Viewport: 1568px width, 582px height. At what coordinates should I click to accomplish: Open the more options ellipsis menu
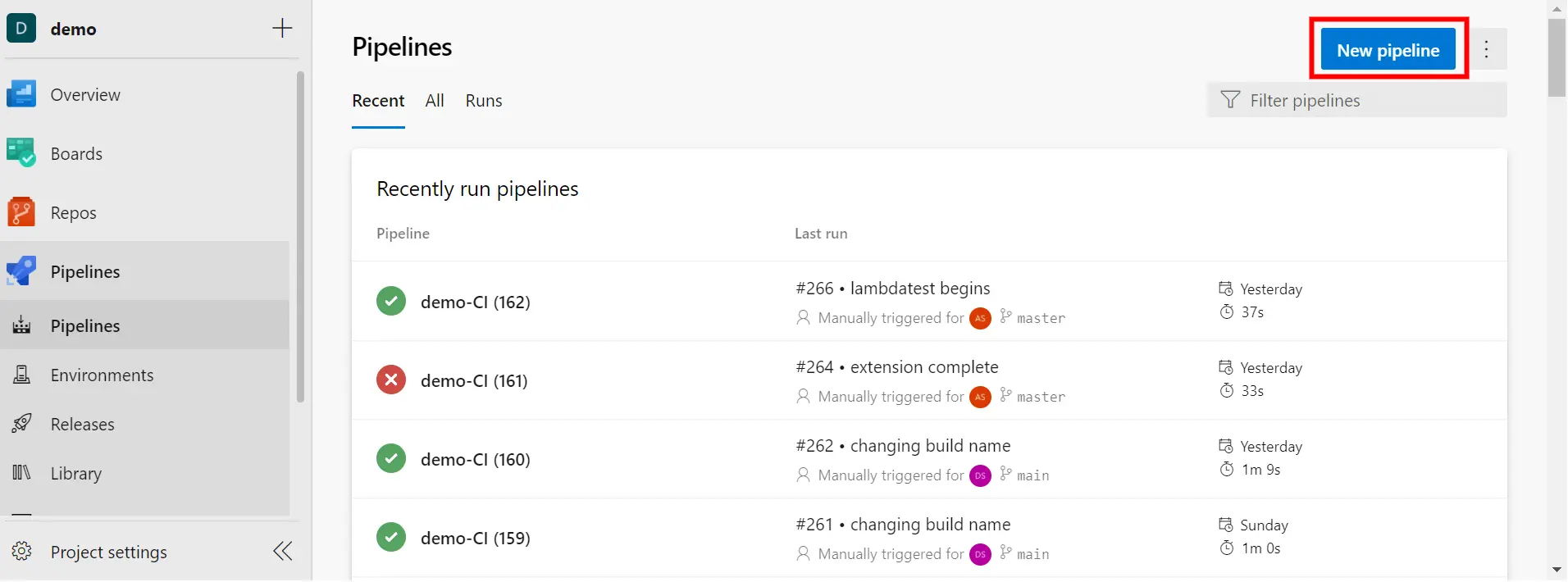pyautogui.click(x=1487, y=49)
